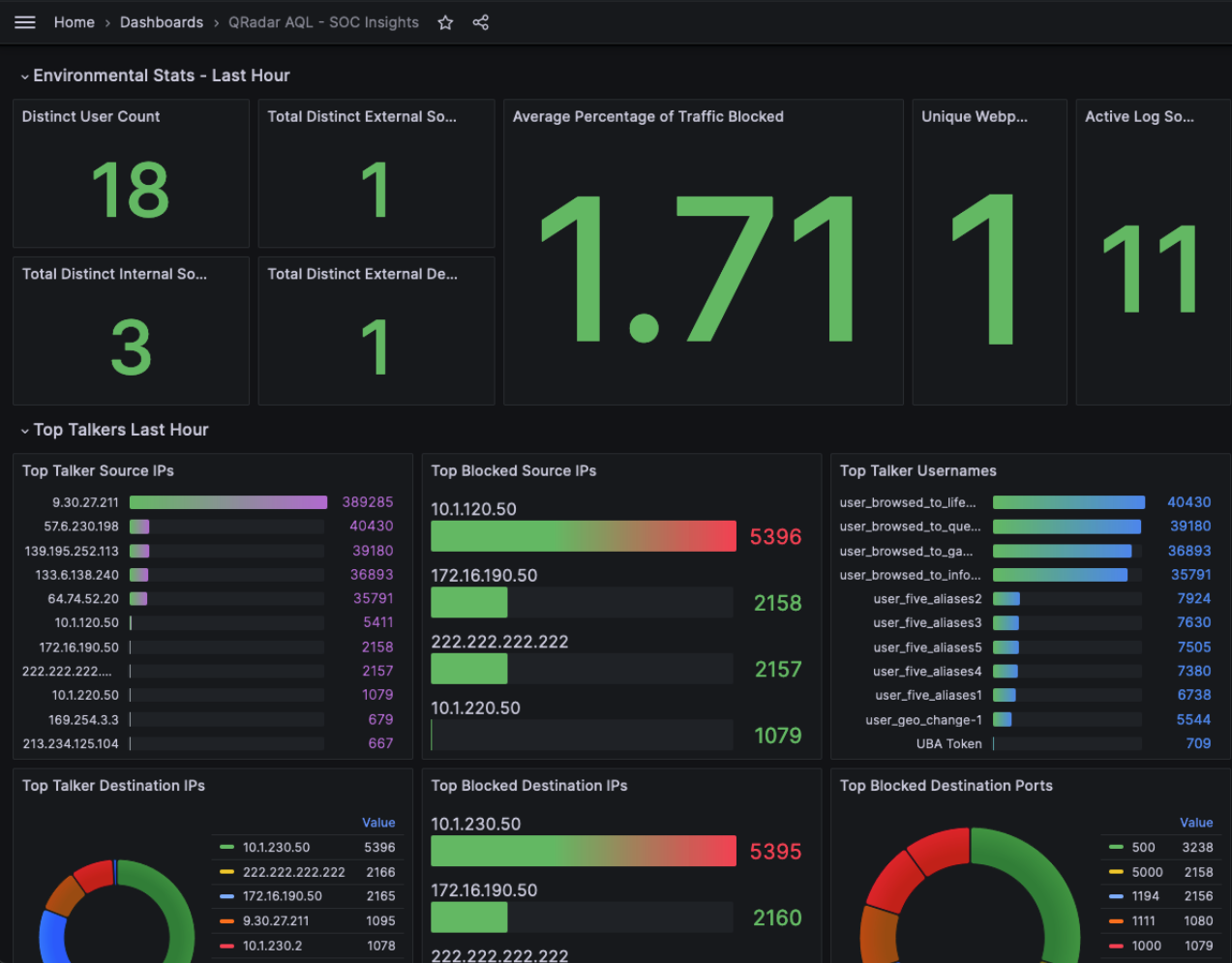Screen dimensions: 1232x963
Task: Go to Home in the breadcrumb
Action: pos(75,22)
